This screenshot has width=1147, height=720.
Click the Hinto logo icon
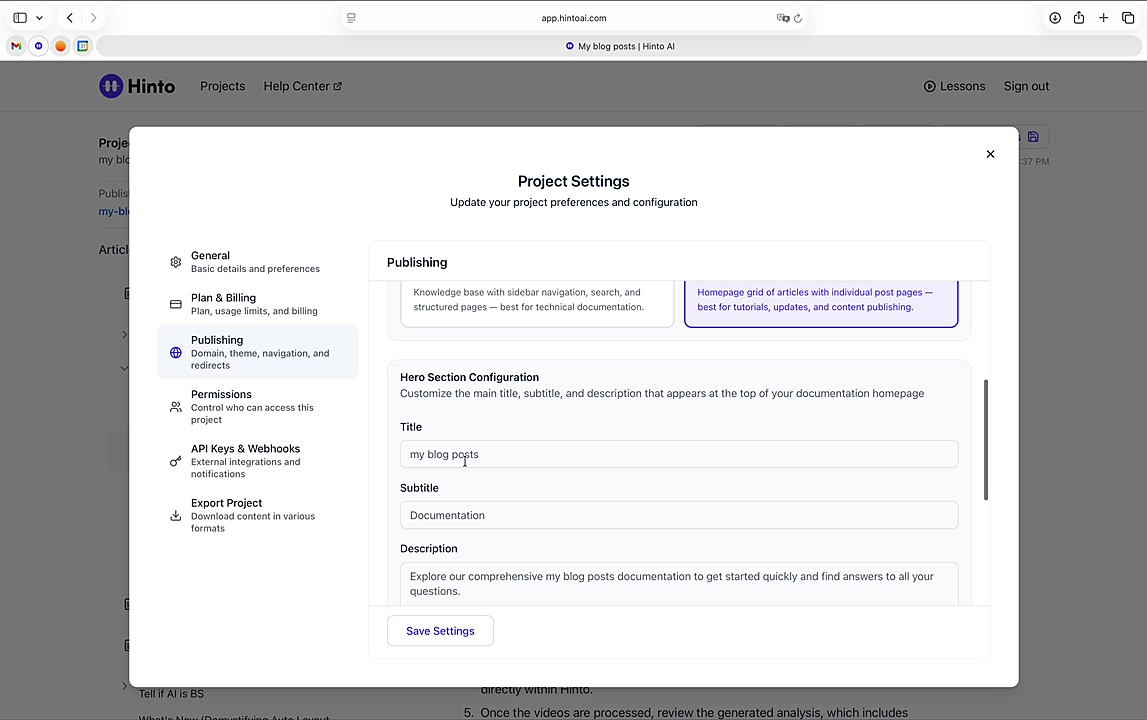coord(111,86)
